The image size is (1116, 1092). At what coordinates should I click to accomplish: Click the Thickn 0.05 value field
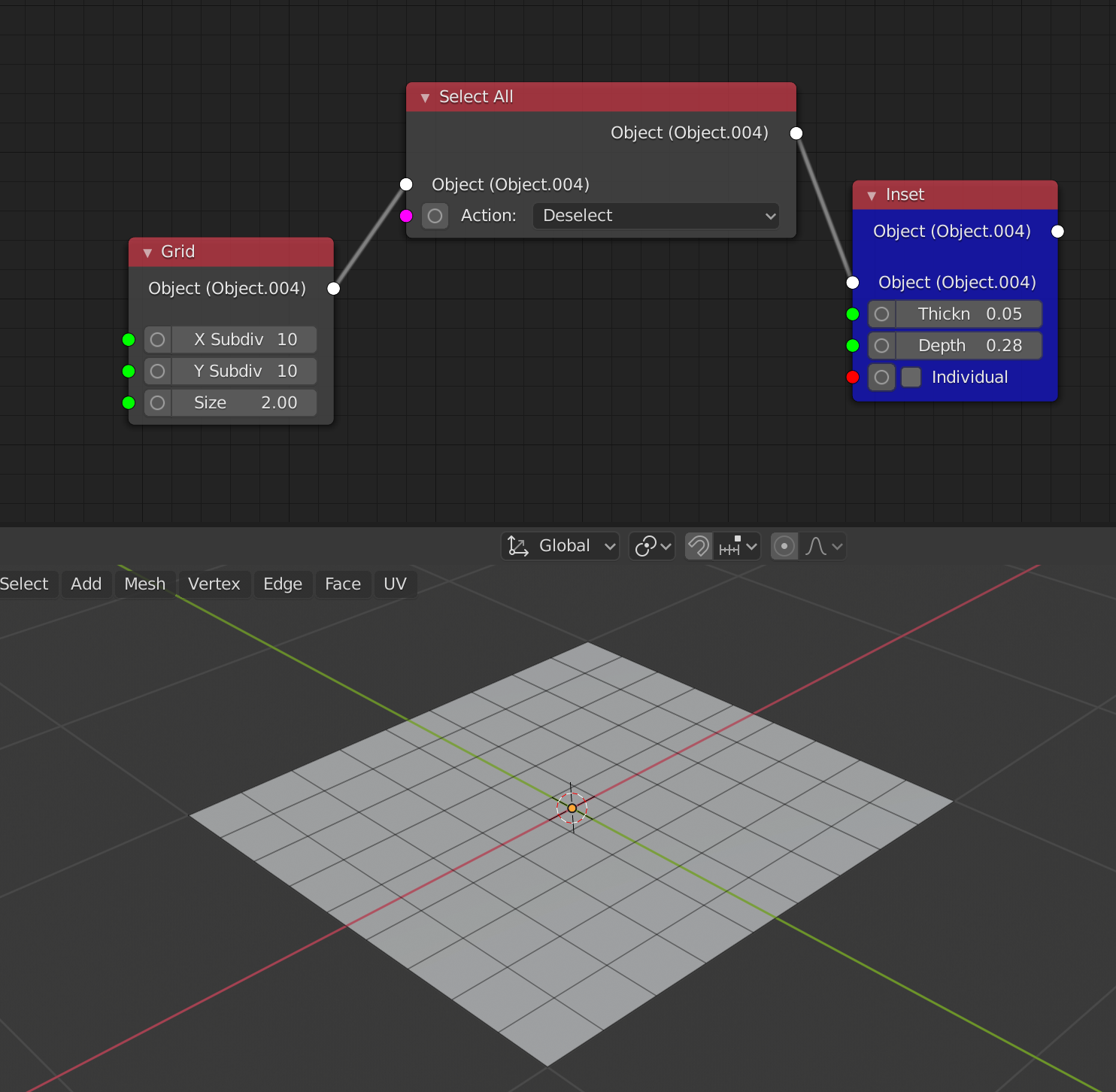point(969,314)
